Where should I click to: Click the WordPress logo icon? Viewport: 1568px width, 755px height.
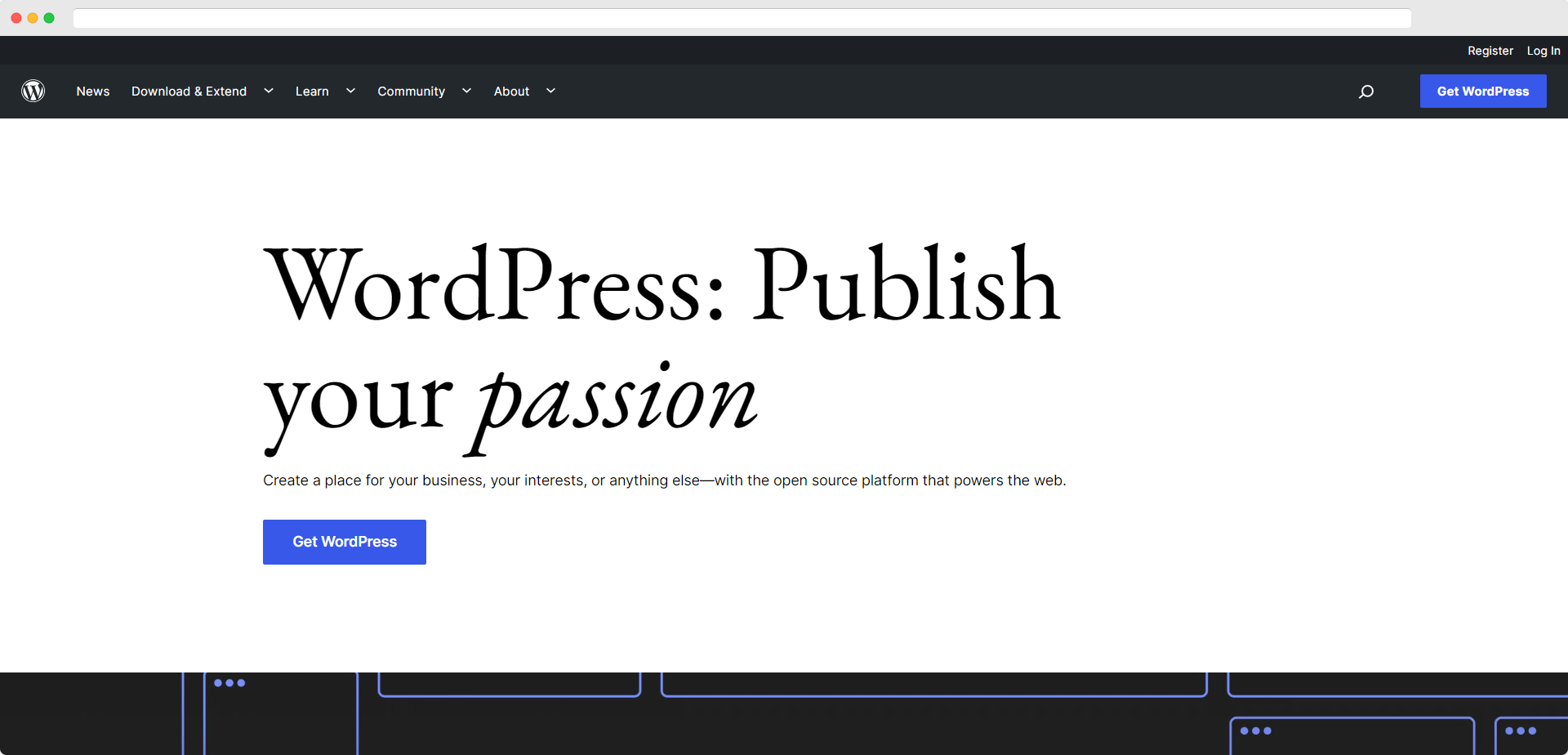click(33, 91)
